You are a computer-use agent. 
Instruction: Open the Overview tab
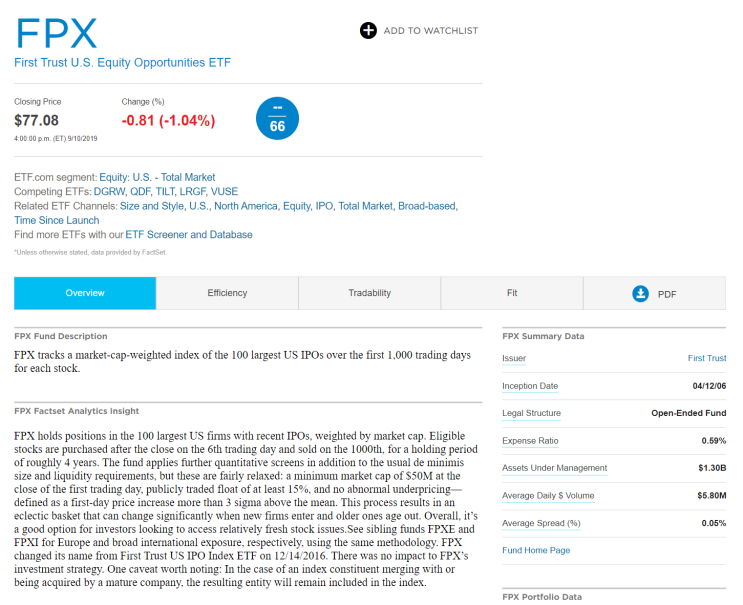coord(85,293)
